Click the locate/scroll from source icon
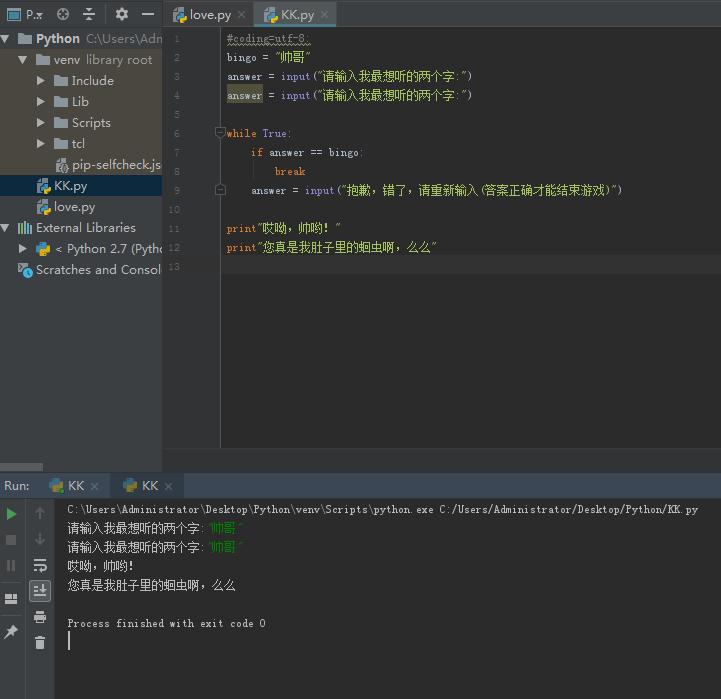This screenshot has width=721, height=699. (x=63, y=15)
